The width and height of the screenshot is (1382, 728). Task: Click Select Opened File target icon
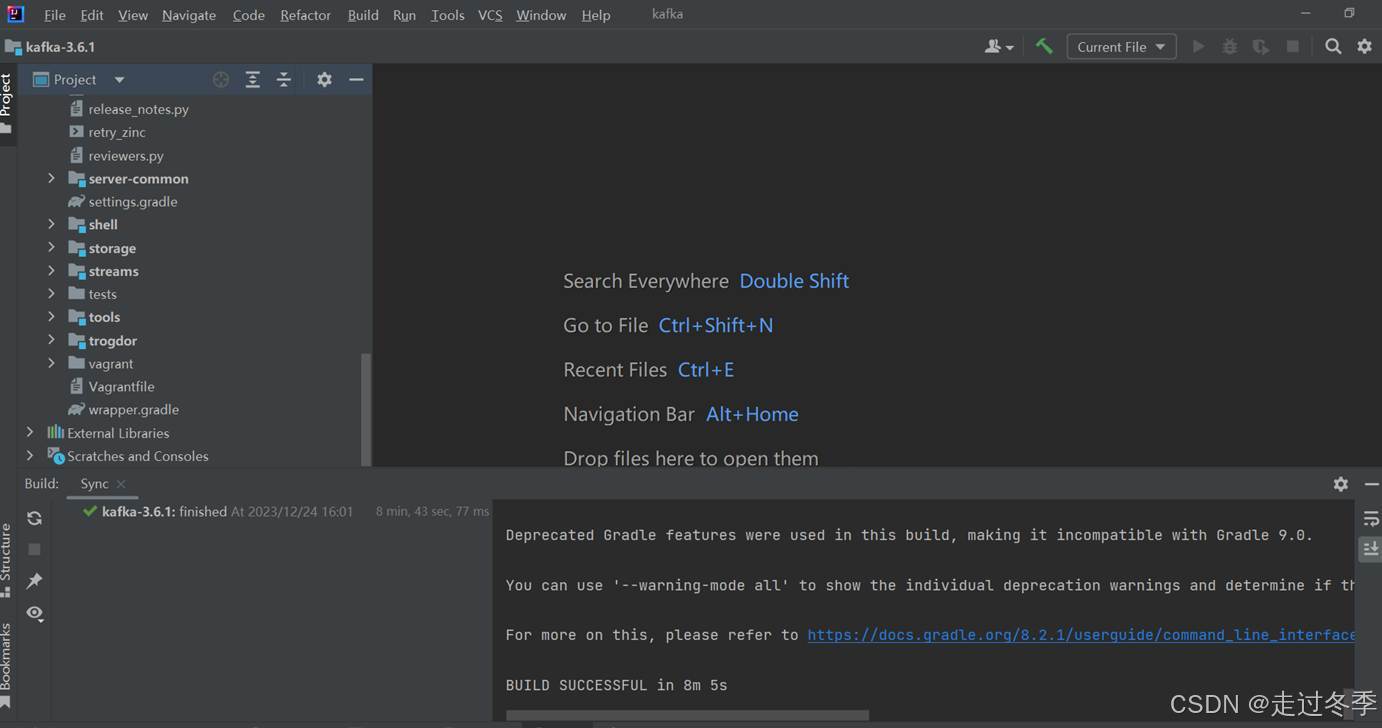pos(221,79)
